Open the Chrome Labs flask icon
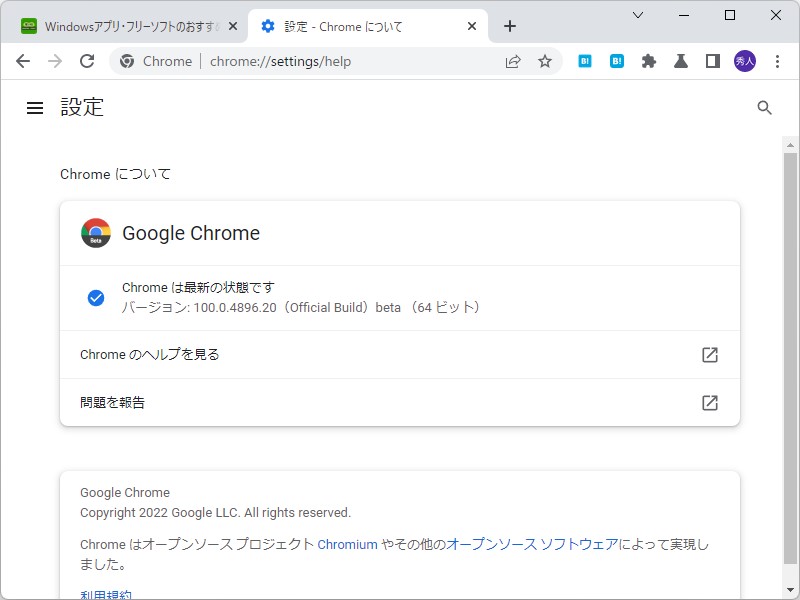 pos(681,61)
